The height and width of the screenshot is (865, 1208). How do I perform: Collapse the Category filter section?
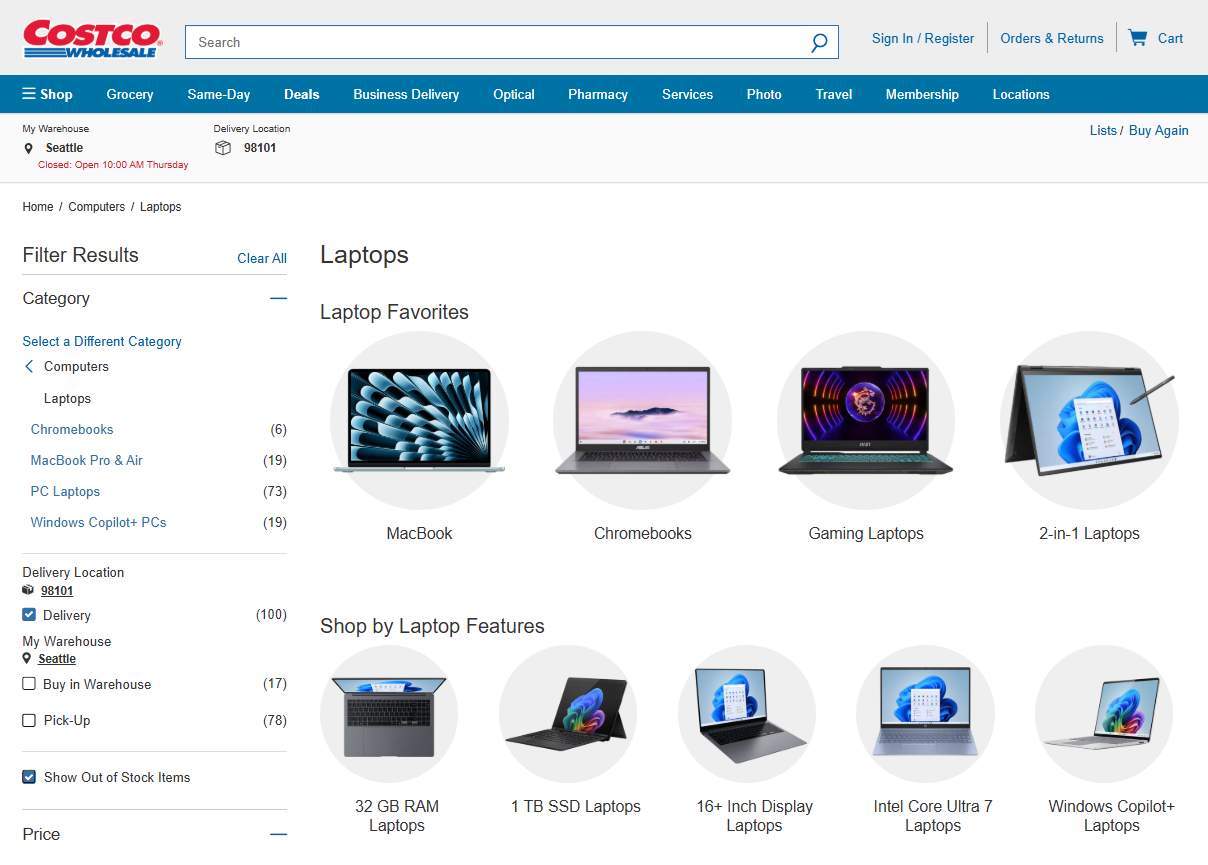click(278, 298)
